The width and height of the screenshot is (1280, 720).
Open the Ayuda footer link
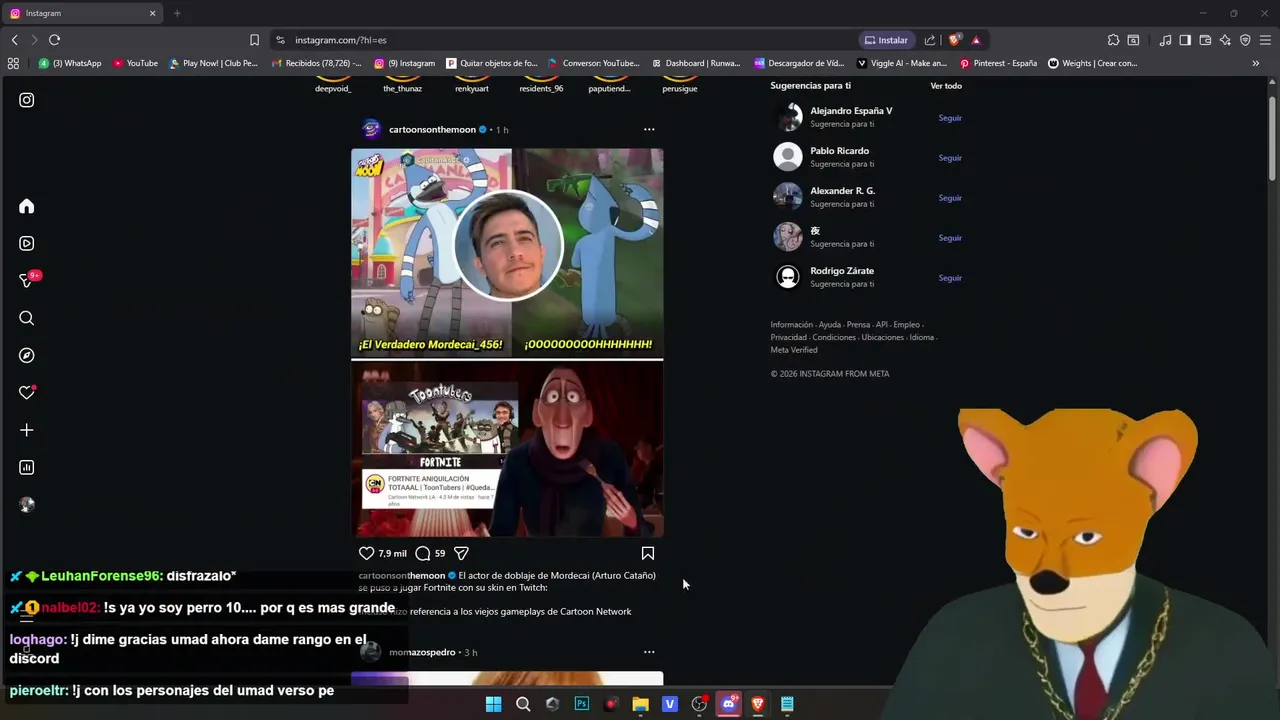tap(830, 325)
